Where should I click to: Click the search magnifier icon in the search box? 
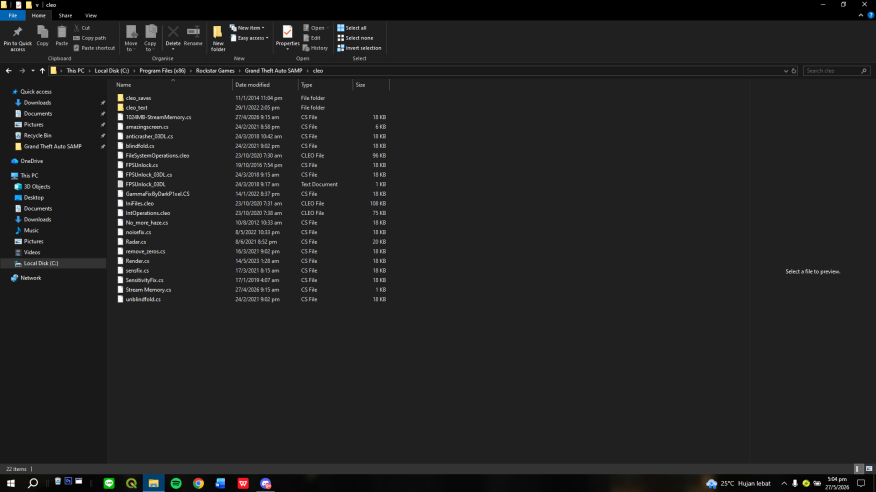(x=864, y=71)
